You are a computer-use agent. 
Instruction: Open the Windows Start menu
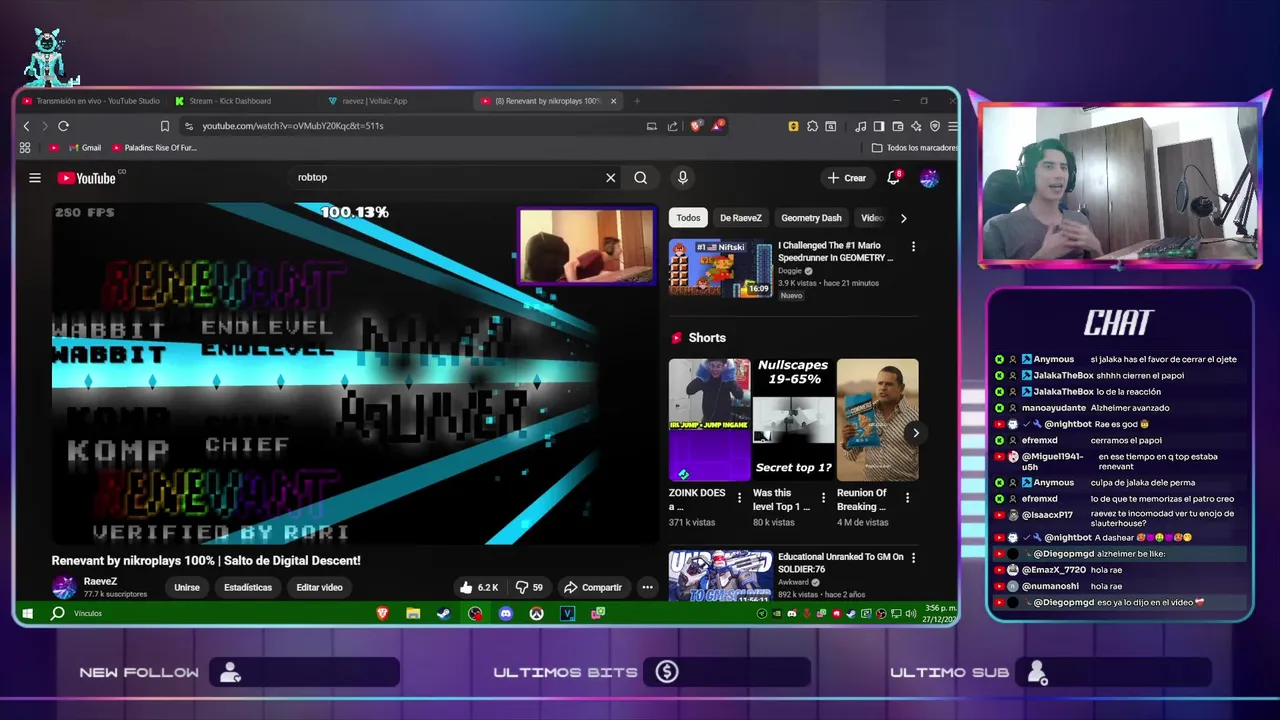[x=27, y=613]
